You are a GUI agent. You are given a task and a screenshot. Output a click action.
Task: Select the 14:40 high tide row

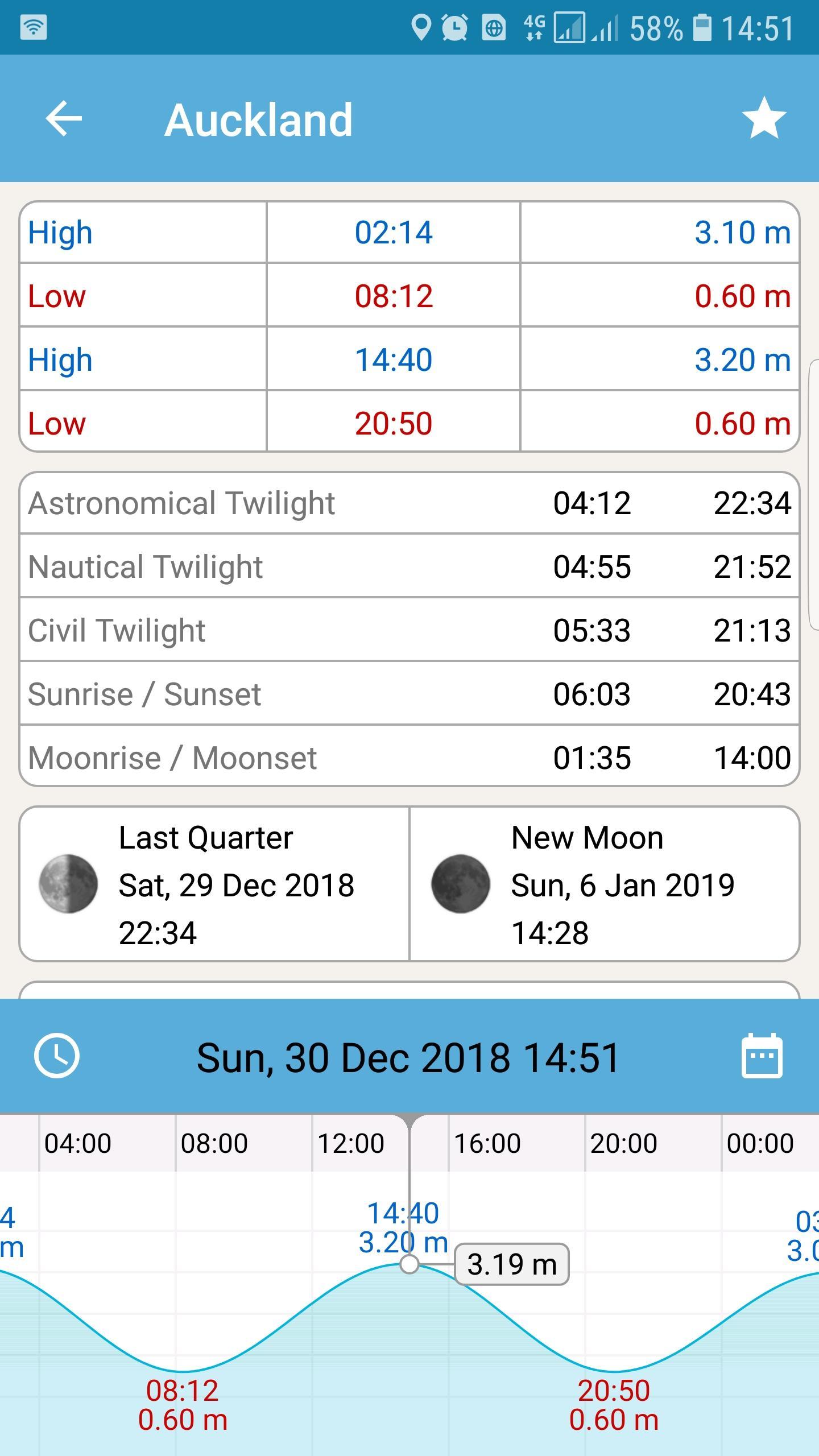[x=409, y=359]
